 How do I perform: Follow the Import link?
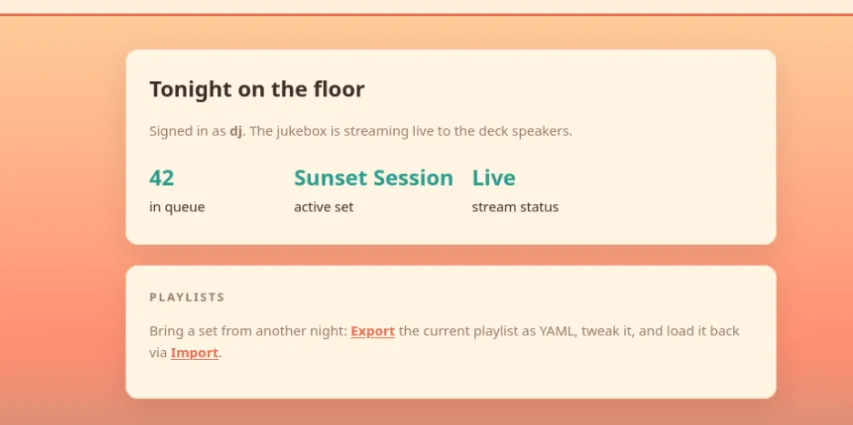[194, 353]
